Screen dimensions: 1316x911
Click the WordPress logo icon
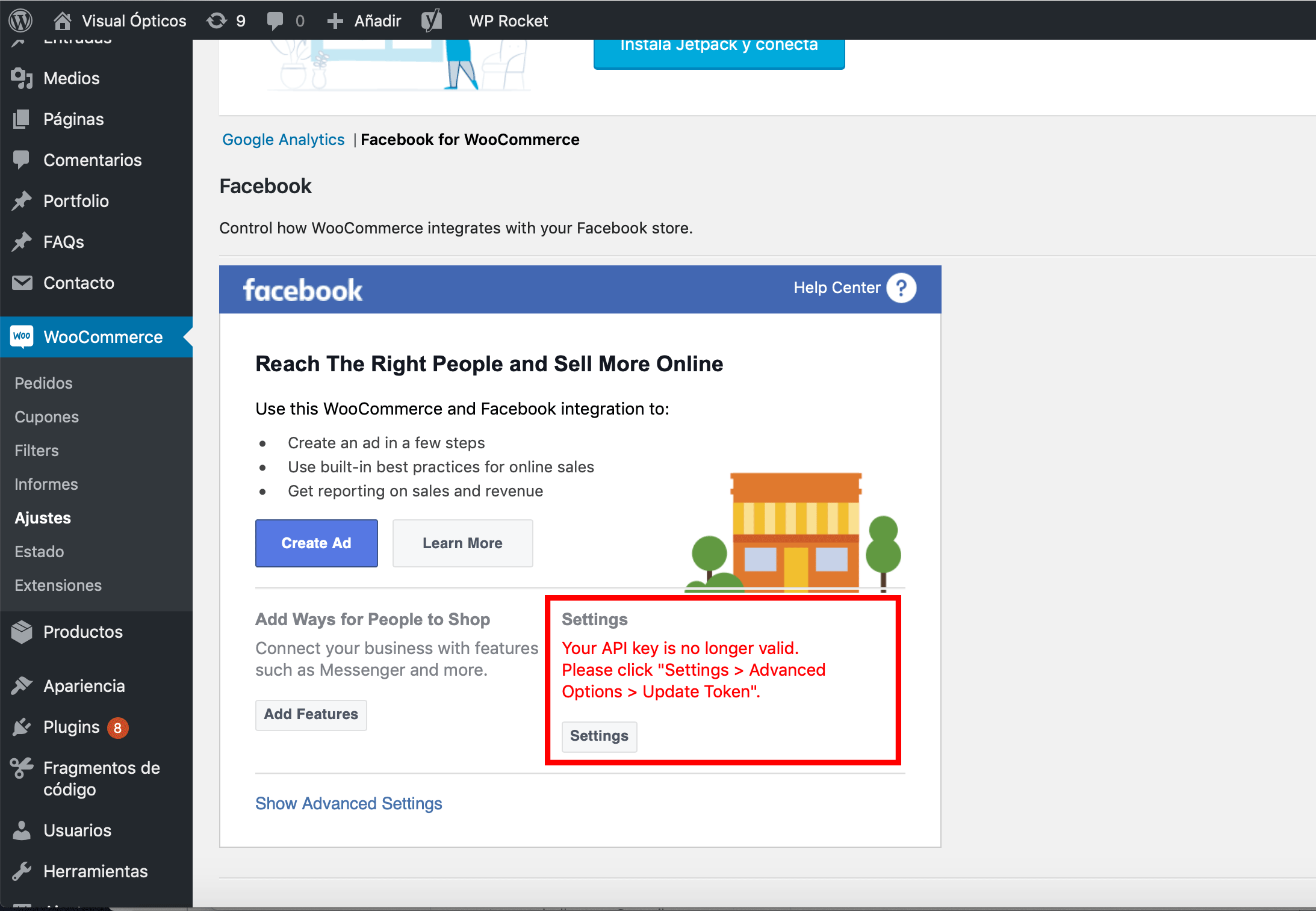[20, 20]
